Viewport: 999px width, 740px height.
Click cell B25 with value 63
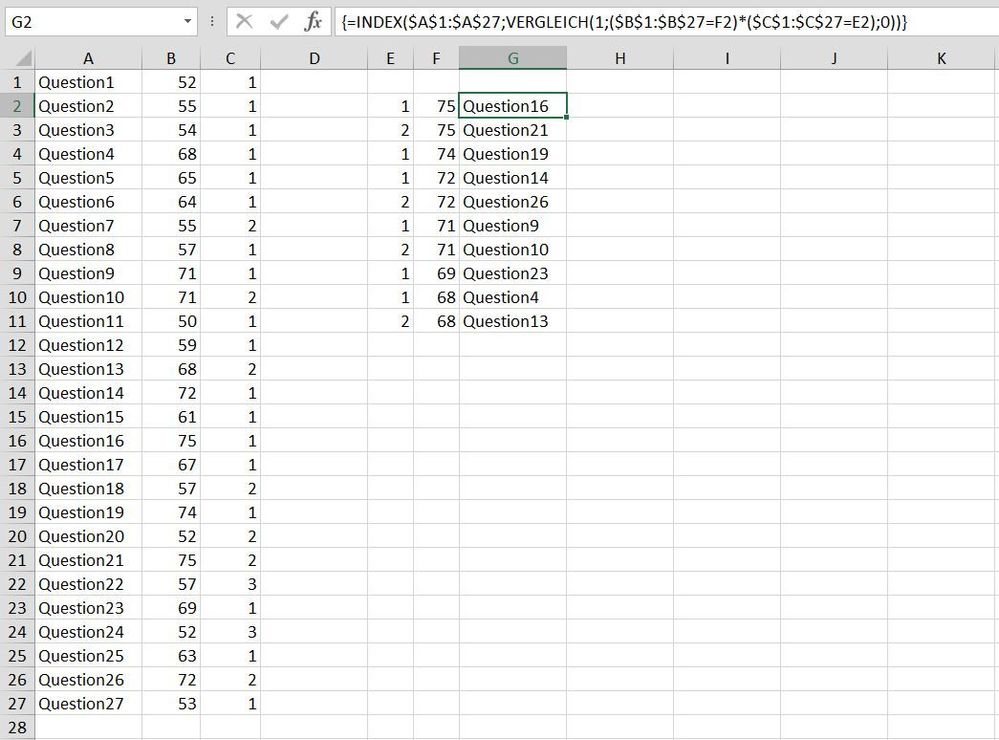[171, 656]
